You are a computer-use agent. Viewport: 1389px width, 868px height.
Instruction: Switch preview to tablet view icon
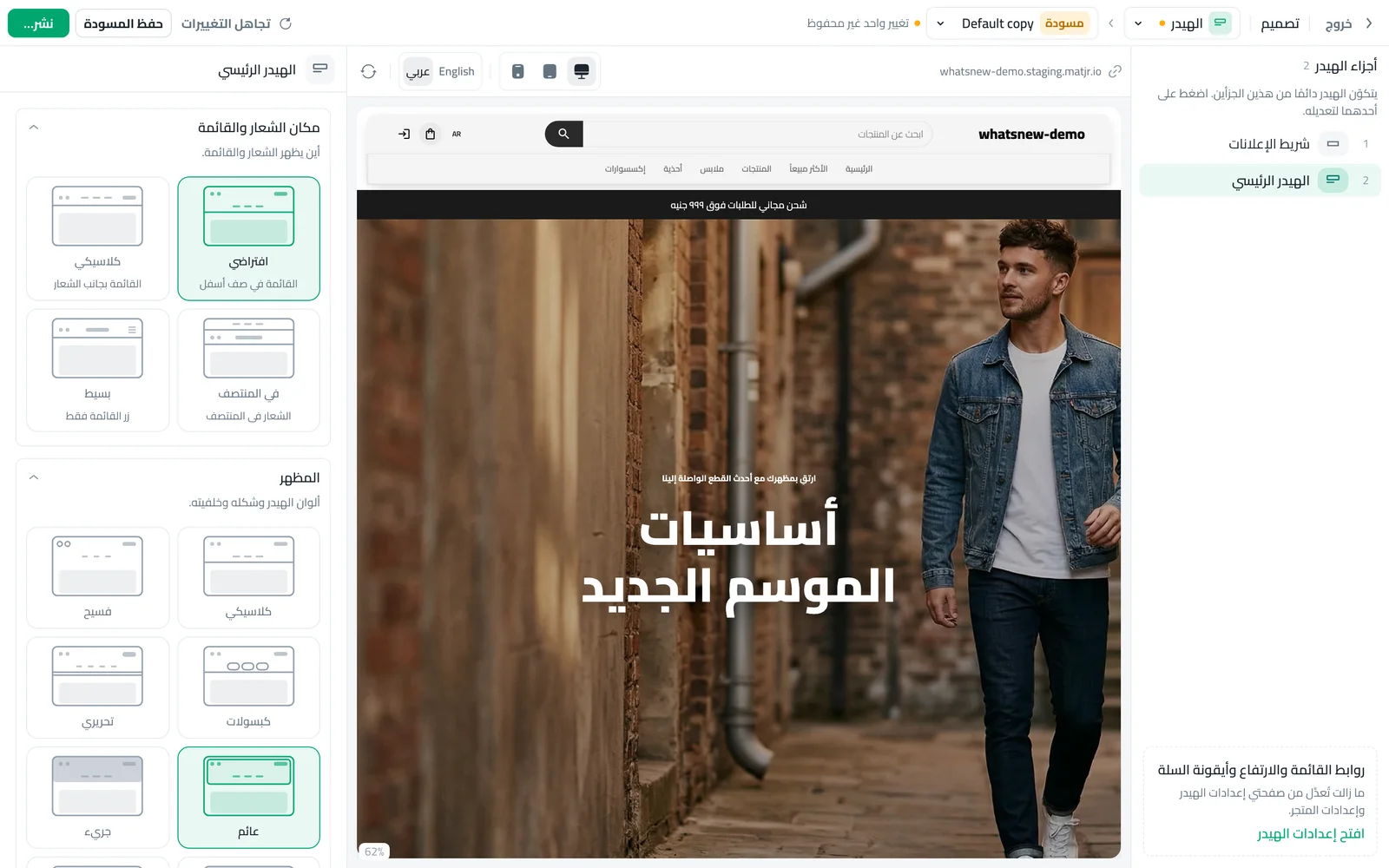point(550,71)
